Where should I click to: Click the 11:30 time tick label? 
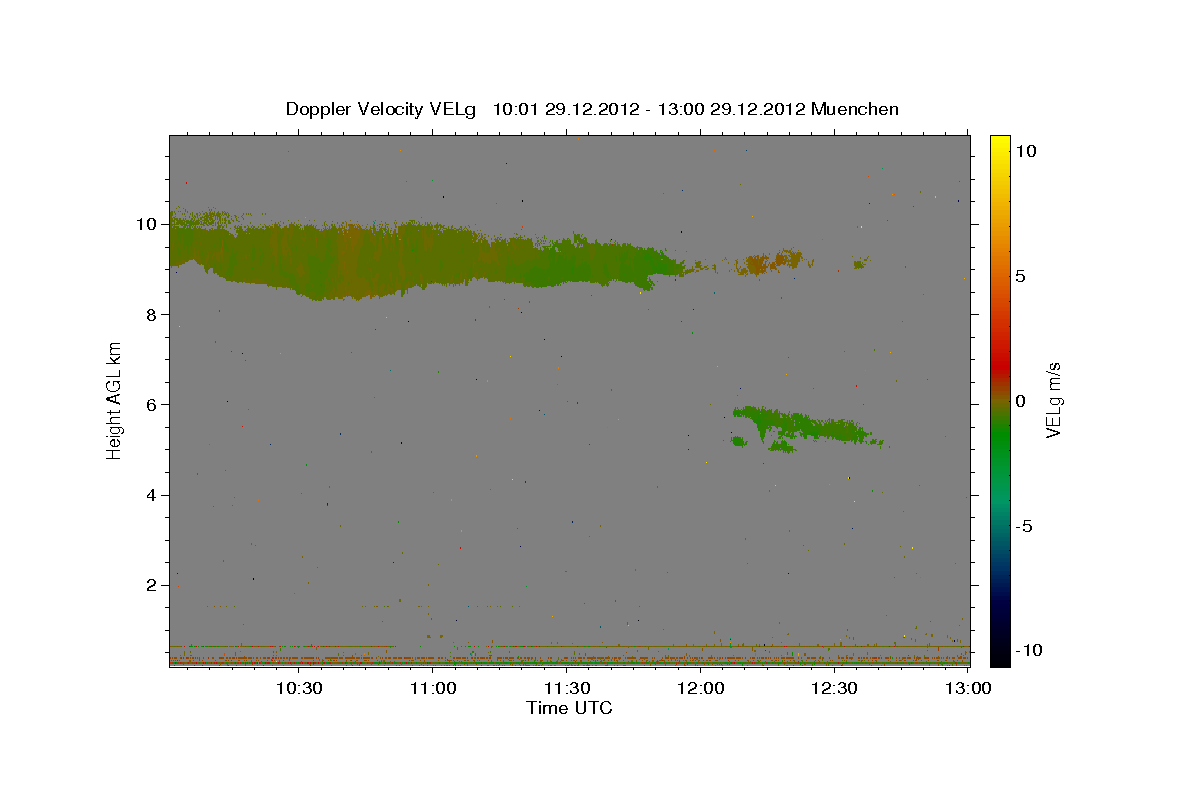coord(567,688)
